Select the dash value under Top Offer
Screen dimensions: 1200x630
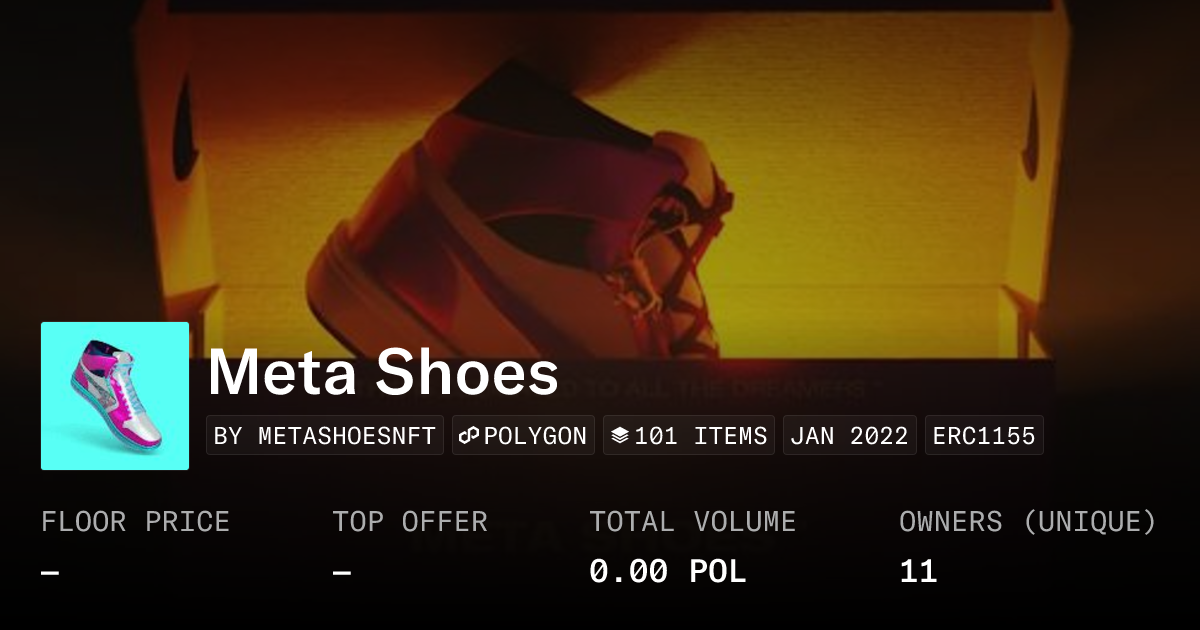pos(342,573)
